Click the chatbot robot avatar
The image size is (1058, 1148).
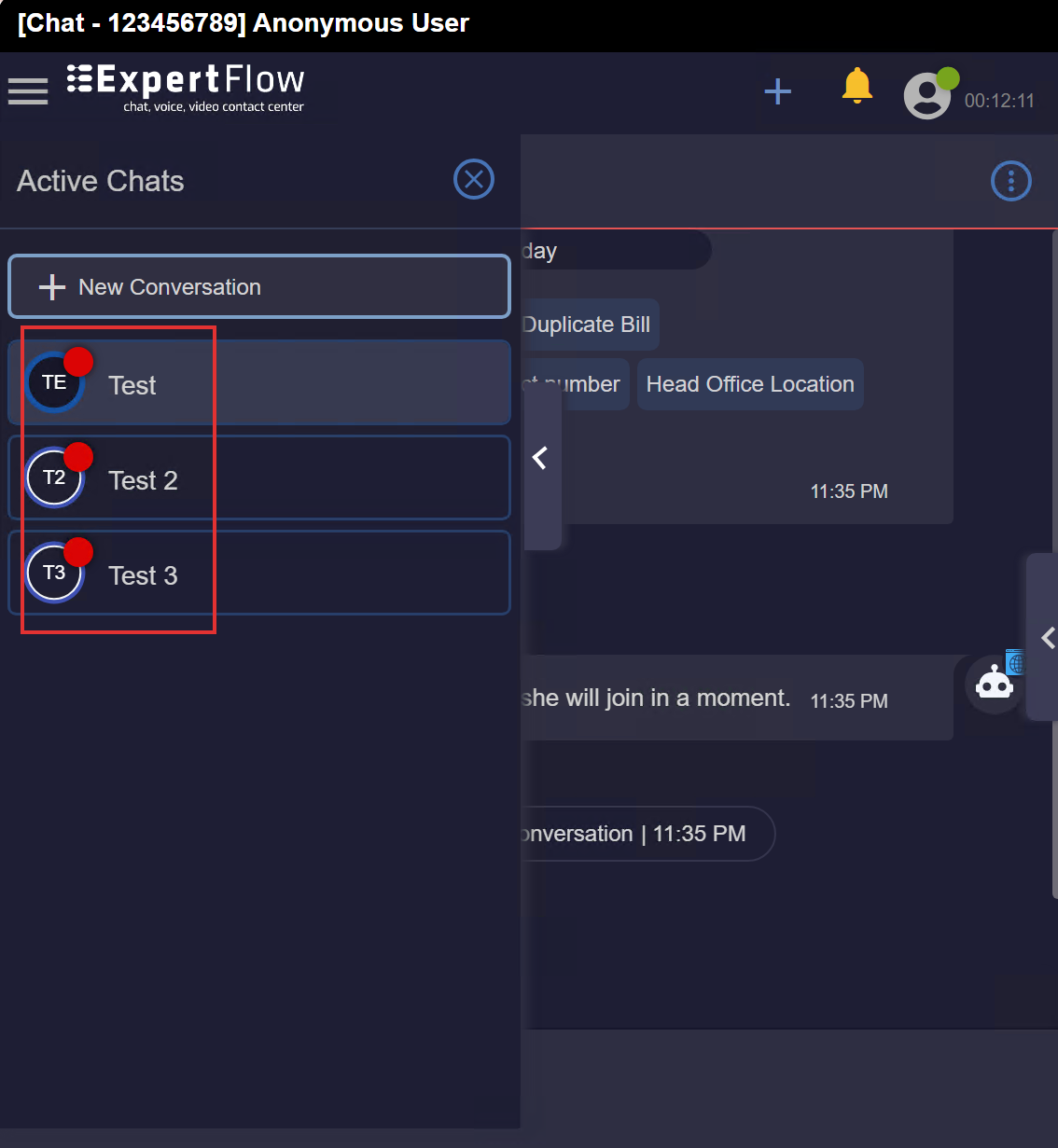point(994,685)
